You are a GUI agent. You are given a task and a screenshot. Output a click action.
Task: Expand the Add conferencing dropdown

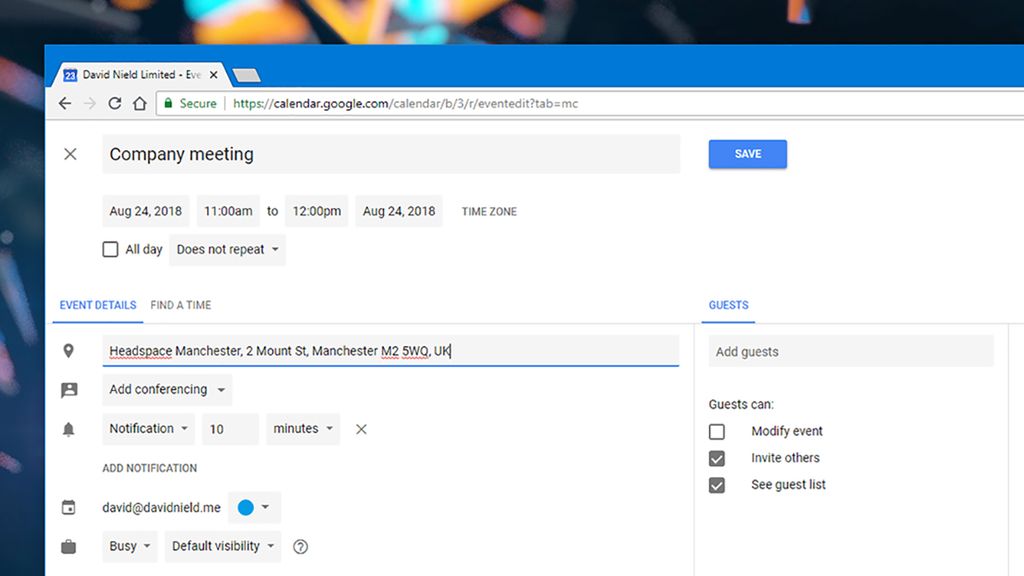(166, 389)
